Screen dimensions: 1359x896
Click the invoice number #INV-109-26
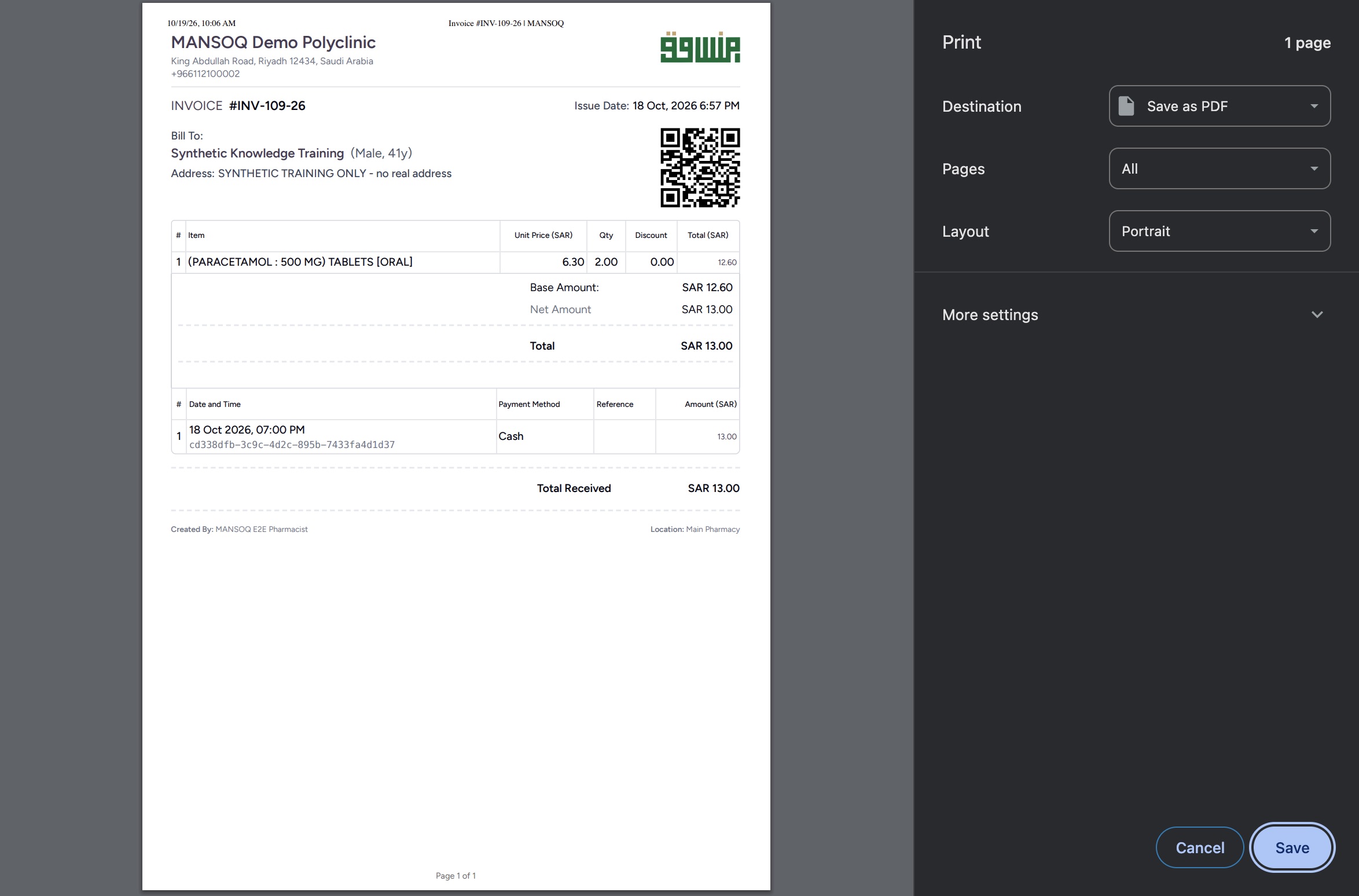pyautogui.click(x=267, y=106)
